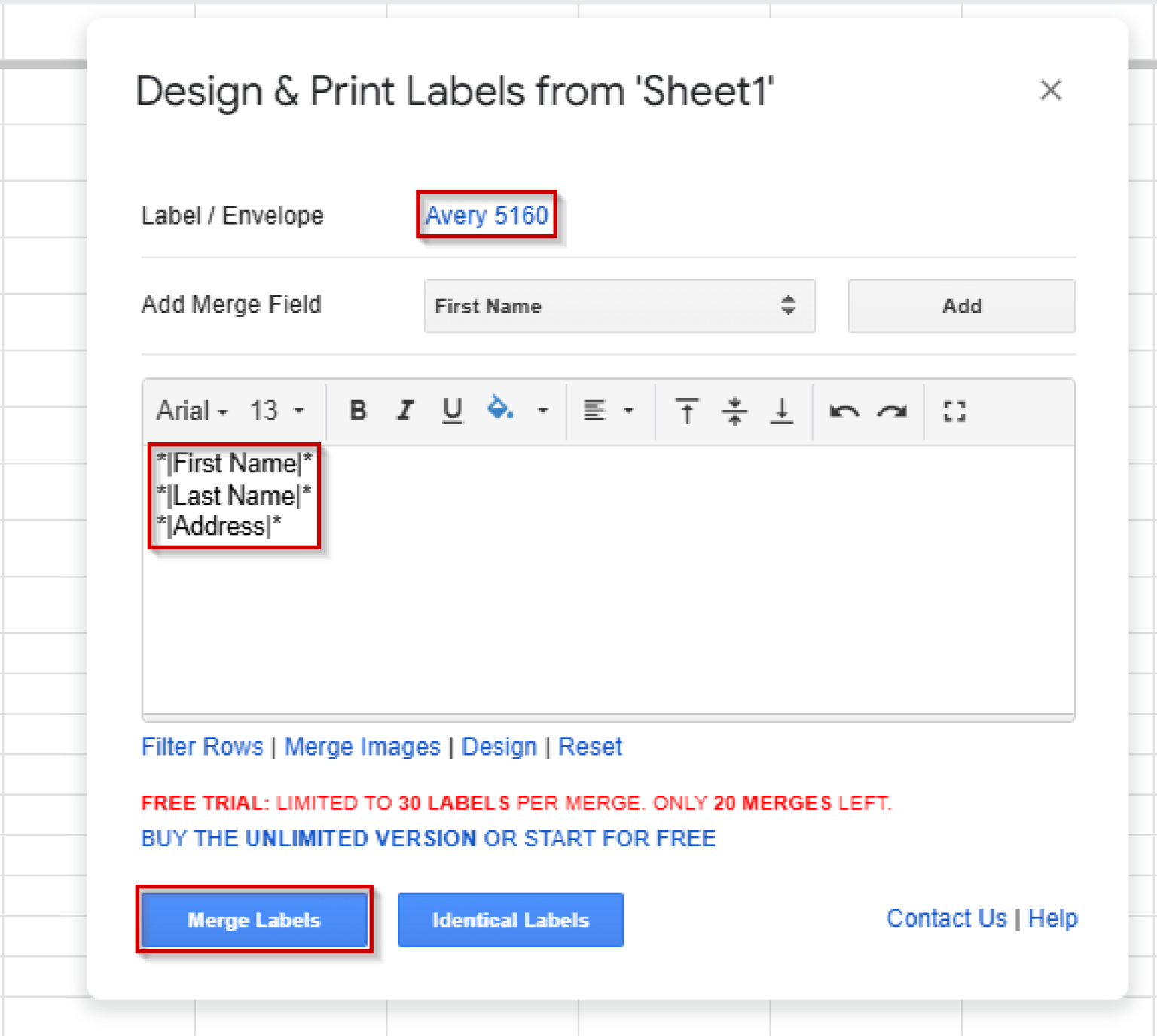
Task: Open the First Name merge field selector
Action: (618, 306)
